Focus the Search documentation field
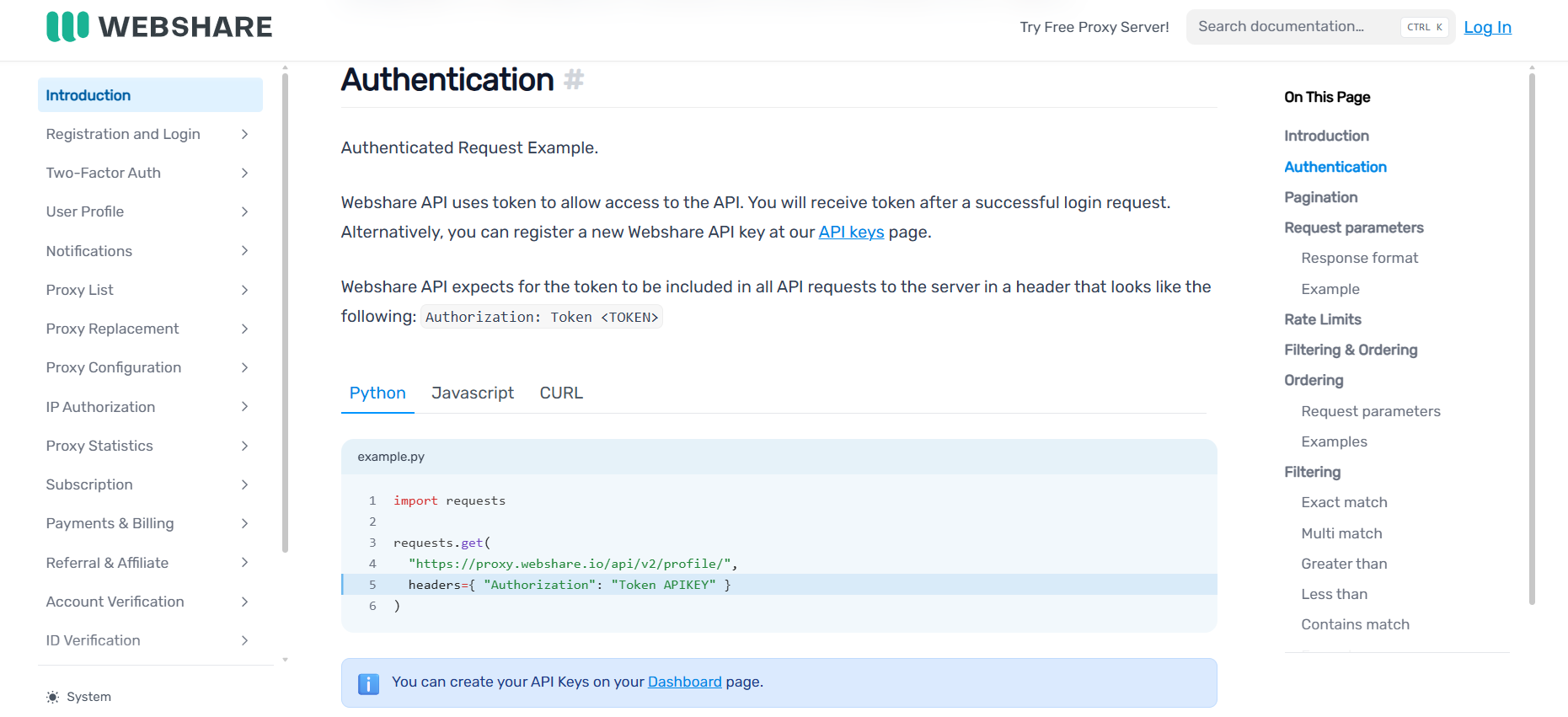Screen dimensions: 1568x717 [x=1289, y=27]
